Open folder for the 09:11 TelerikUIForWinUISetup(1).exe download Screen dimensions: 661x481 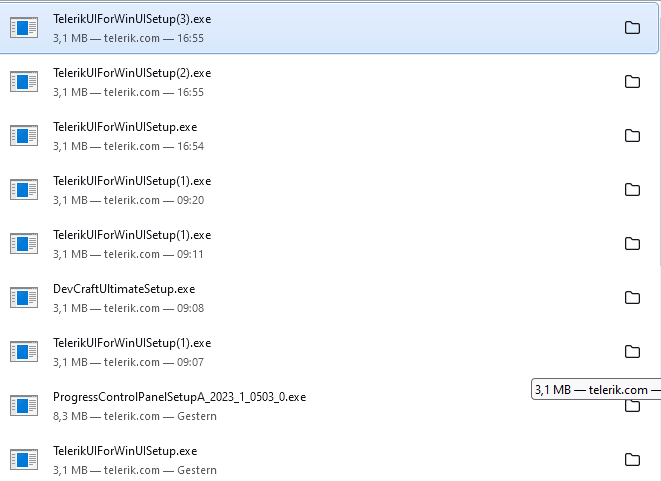632,244
